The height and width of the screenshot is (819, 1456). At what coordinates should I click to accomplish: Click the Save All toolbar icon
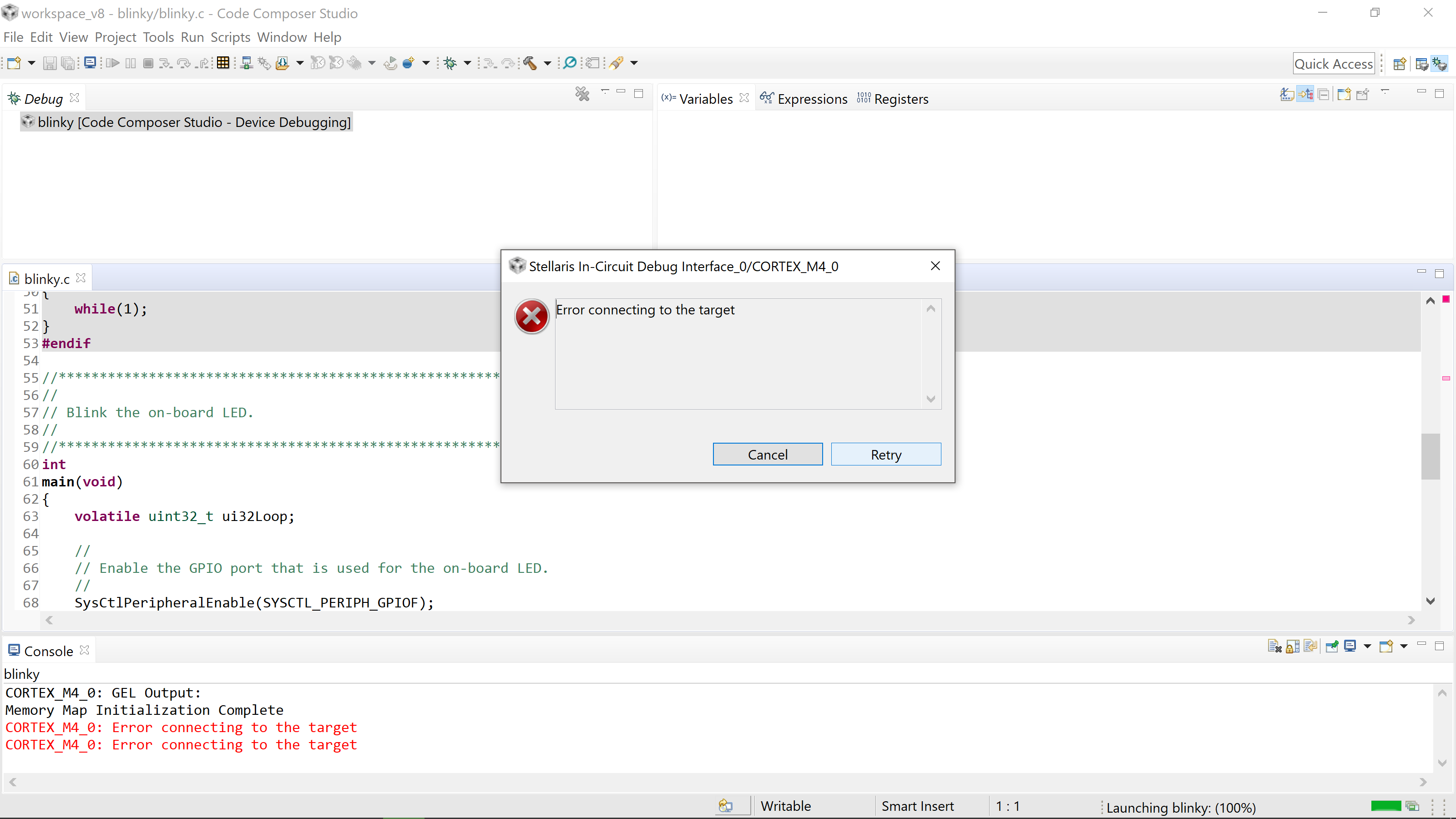point(68,63)
